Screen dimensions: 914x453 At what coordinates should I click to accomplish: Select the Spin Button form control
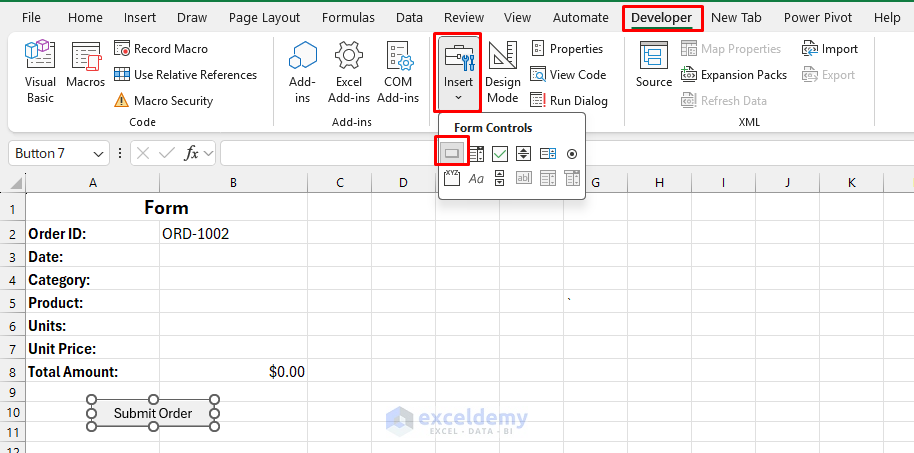click(523, 154)
